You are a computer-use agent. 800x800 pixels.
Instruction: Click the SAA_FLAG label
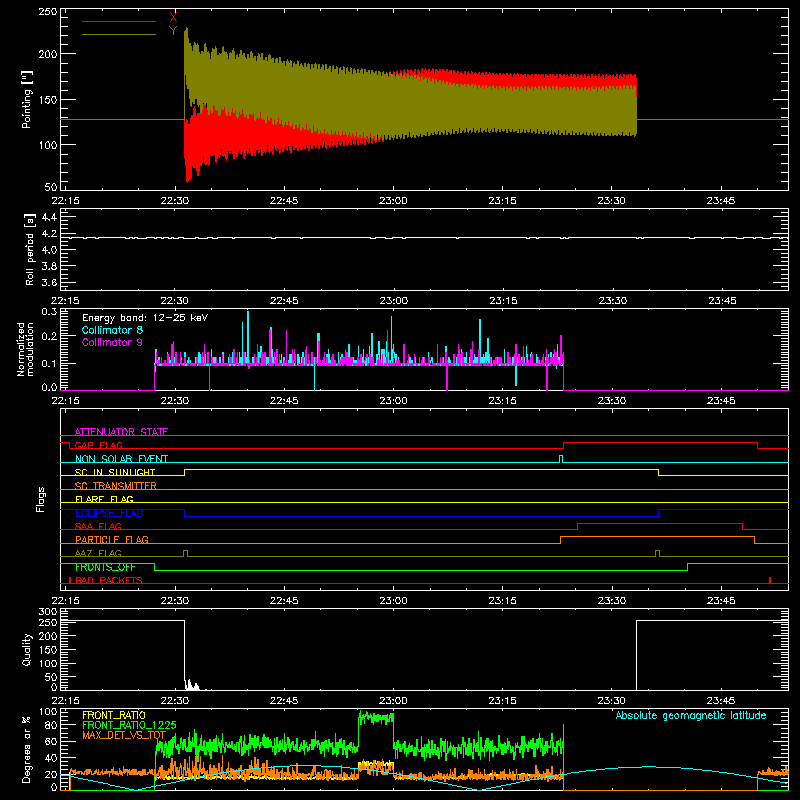[98, 526]
